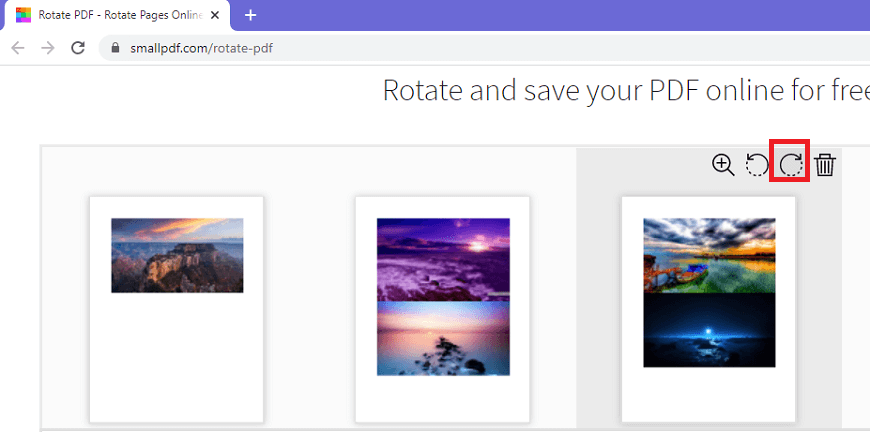Select the first PDF page thumbnail
This screenshot has height=432, width=870.
point(176,309)
